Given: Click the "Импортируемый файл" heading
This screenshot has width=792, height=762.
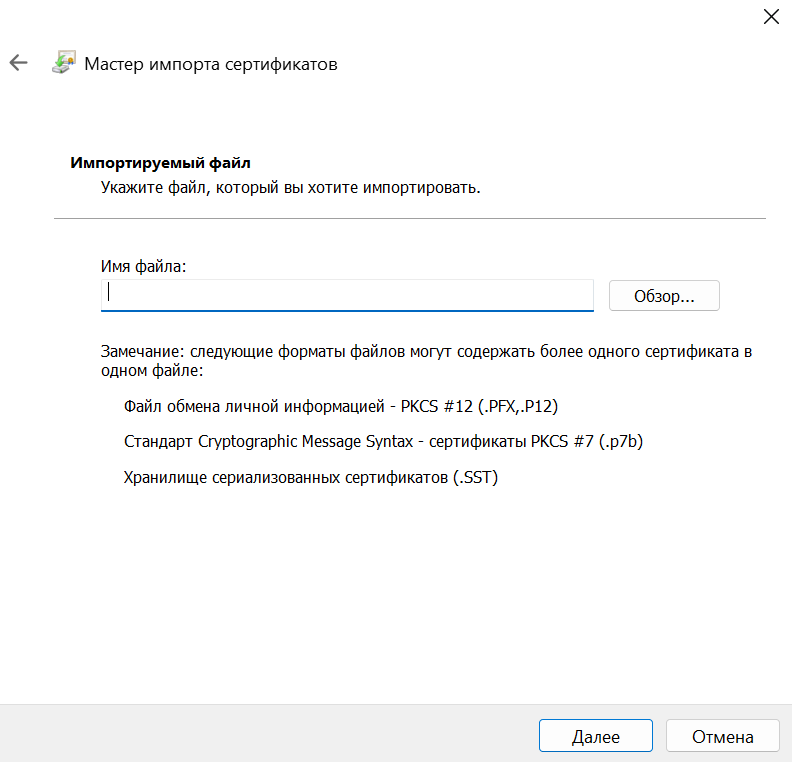Looking at the screenshot, I should (160, 162).
